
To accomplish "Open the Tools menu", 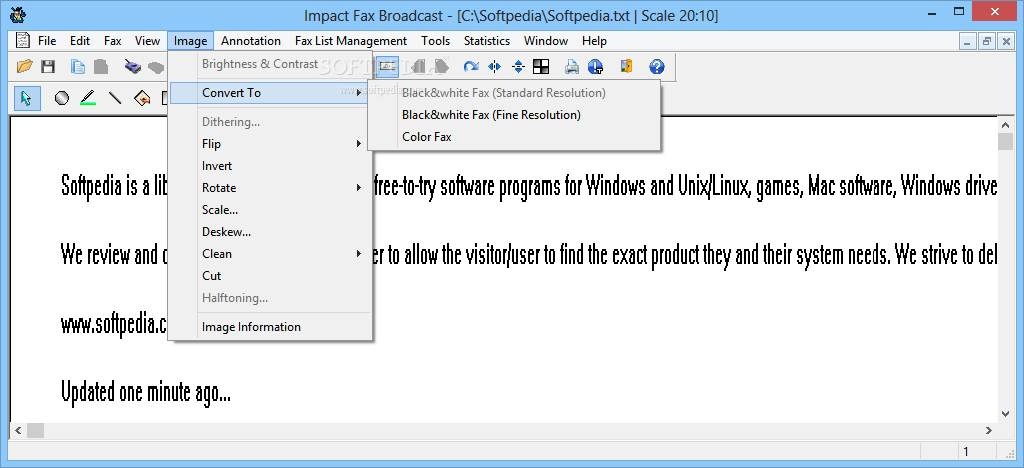I will (x=436, y=40).
